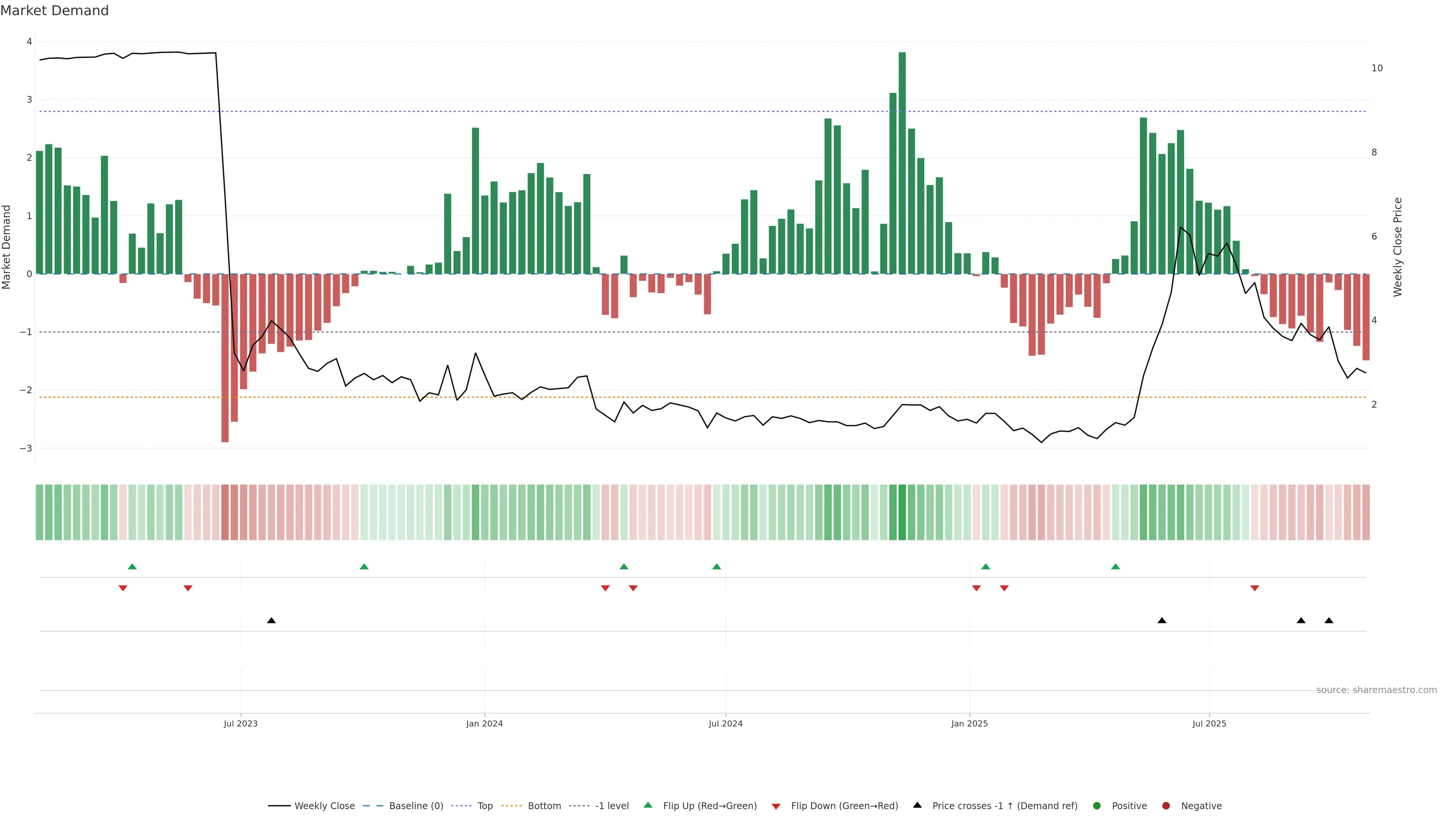Click the Jan 2024 x-axis label

[485, 723]
